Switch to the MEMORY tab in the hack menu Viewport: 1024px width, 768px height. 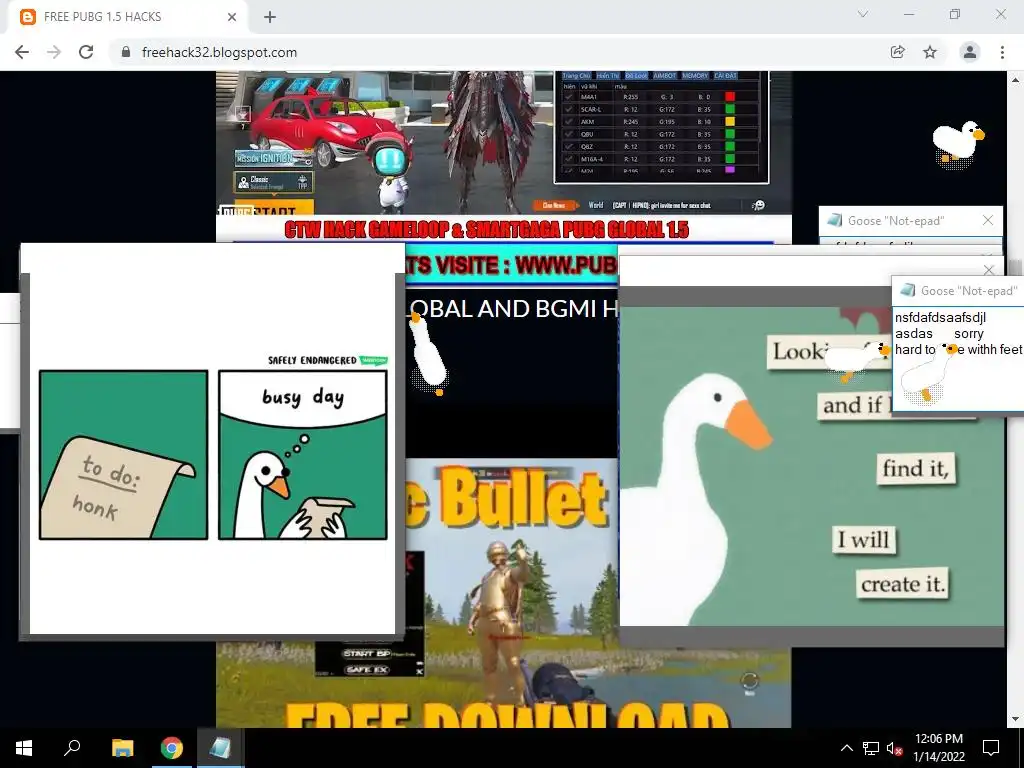[x=695, y=76]
